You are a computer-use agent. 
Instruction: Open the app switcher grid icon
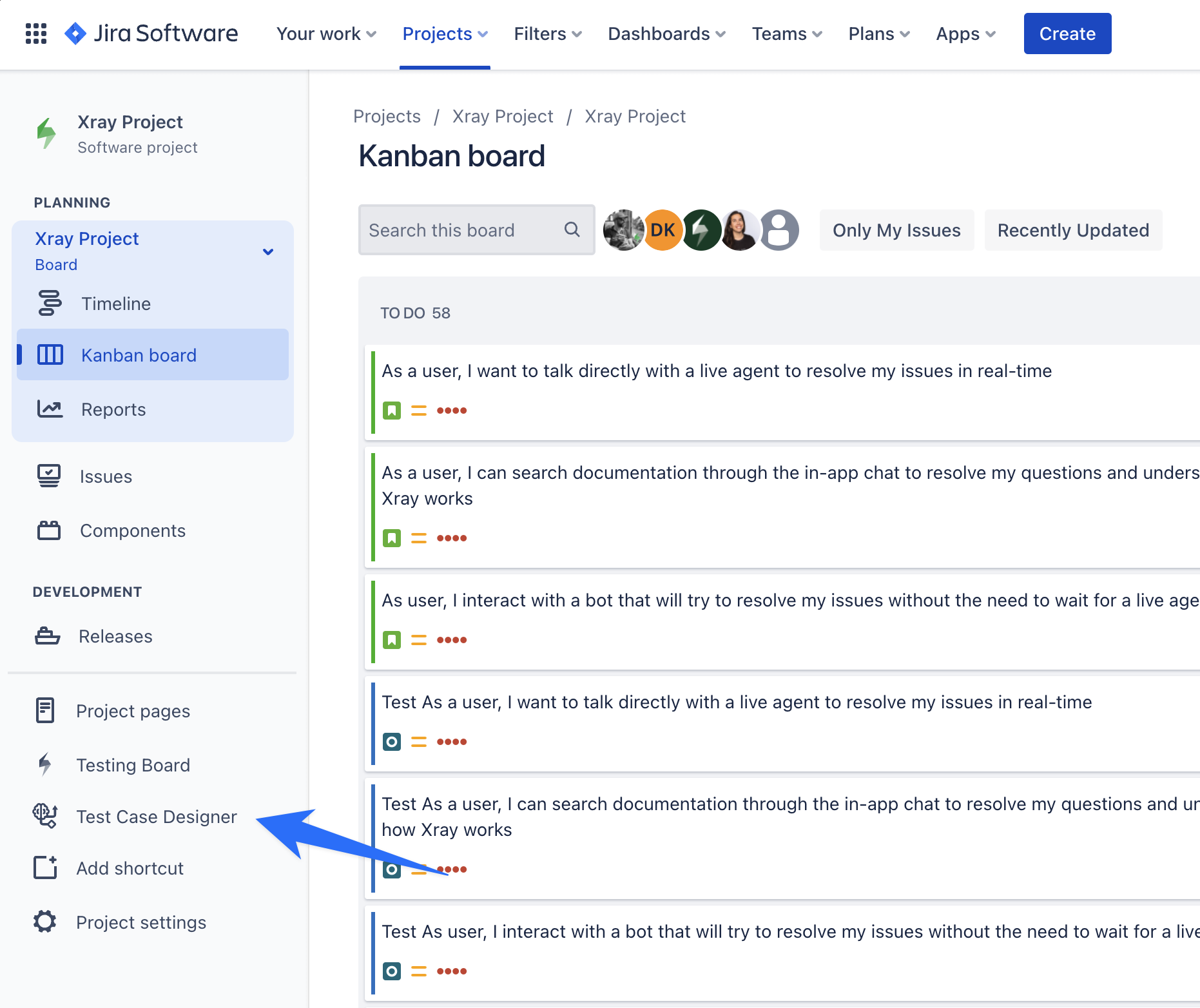point(36,34)
